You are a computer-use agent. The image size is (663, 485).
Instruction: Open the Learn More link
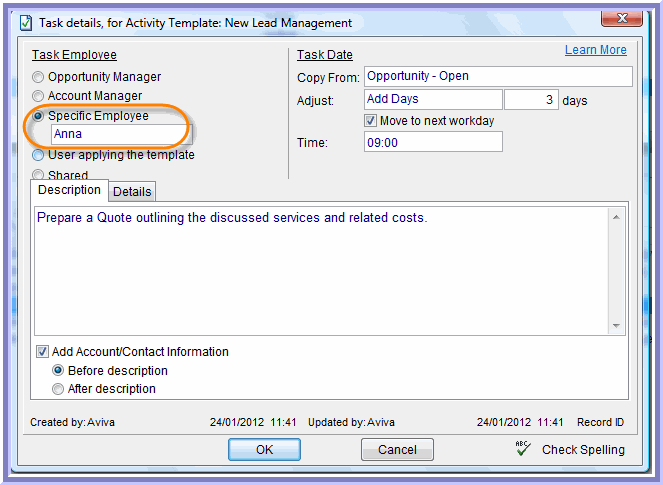pos(595,50)
